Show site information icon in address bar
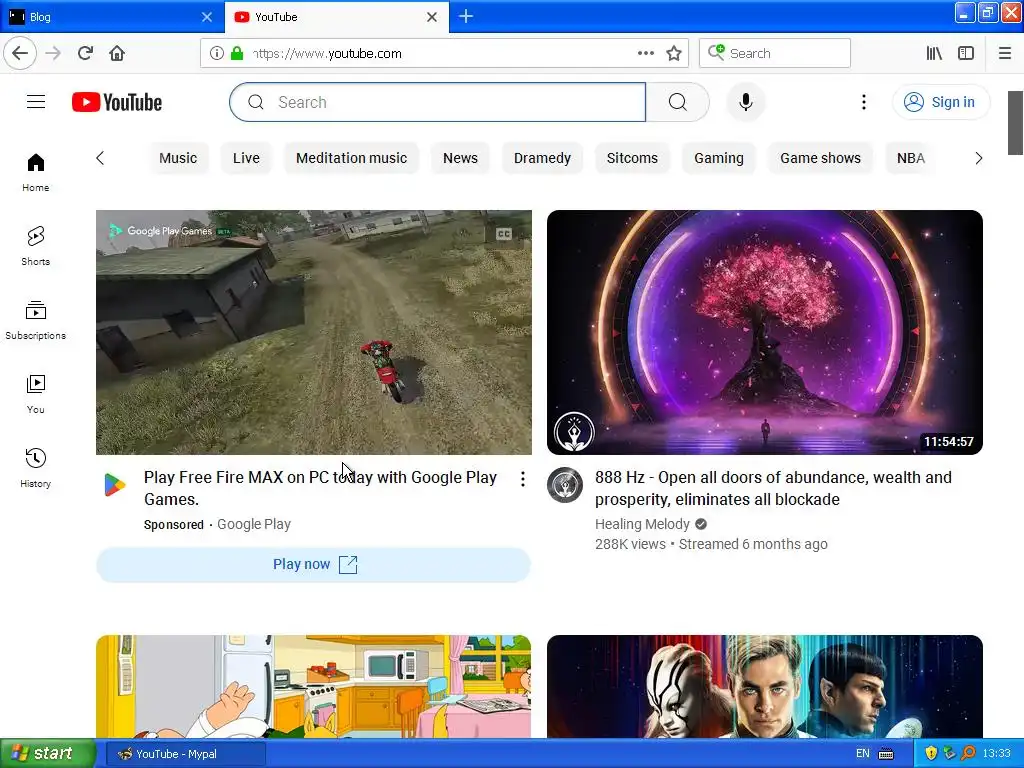Screen dimensions: 1024x768 pos(216,53)
